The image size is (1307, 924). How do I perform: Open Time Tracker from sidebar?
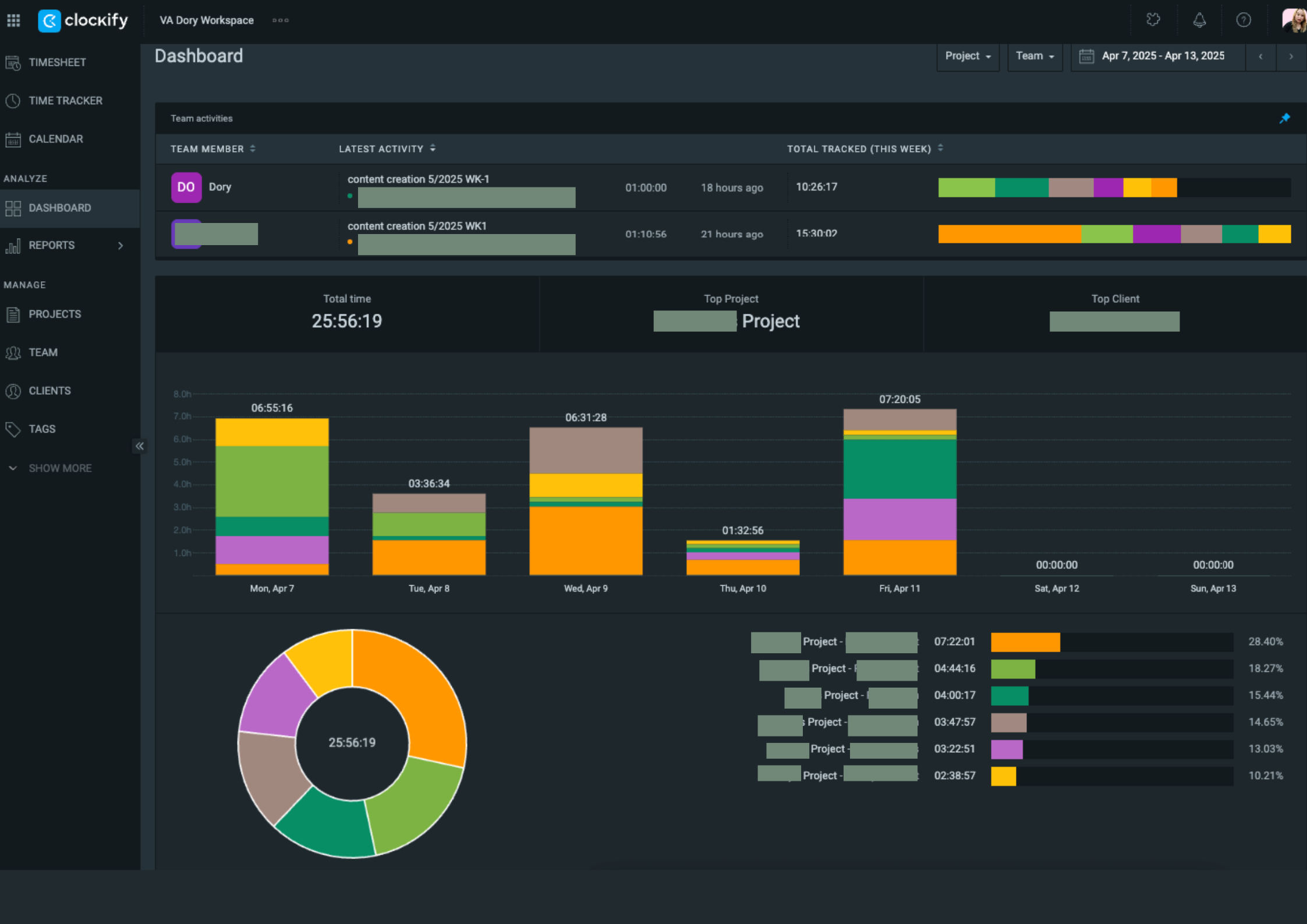[65, 101]
